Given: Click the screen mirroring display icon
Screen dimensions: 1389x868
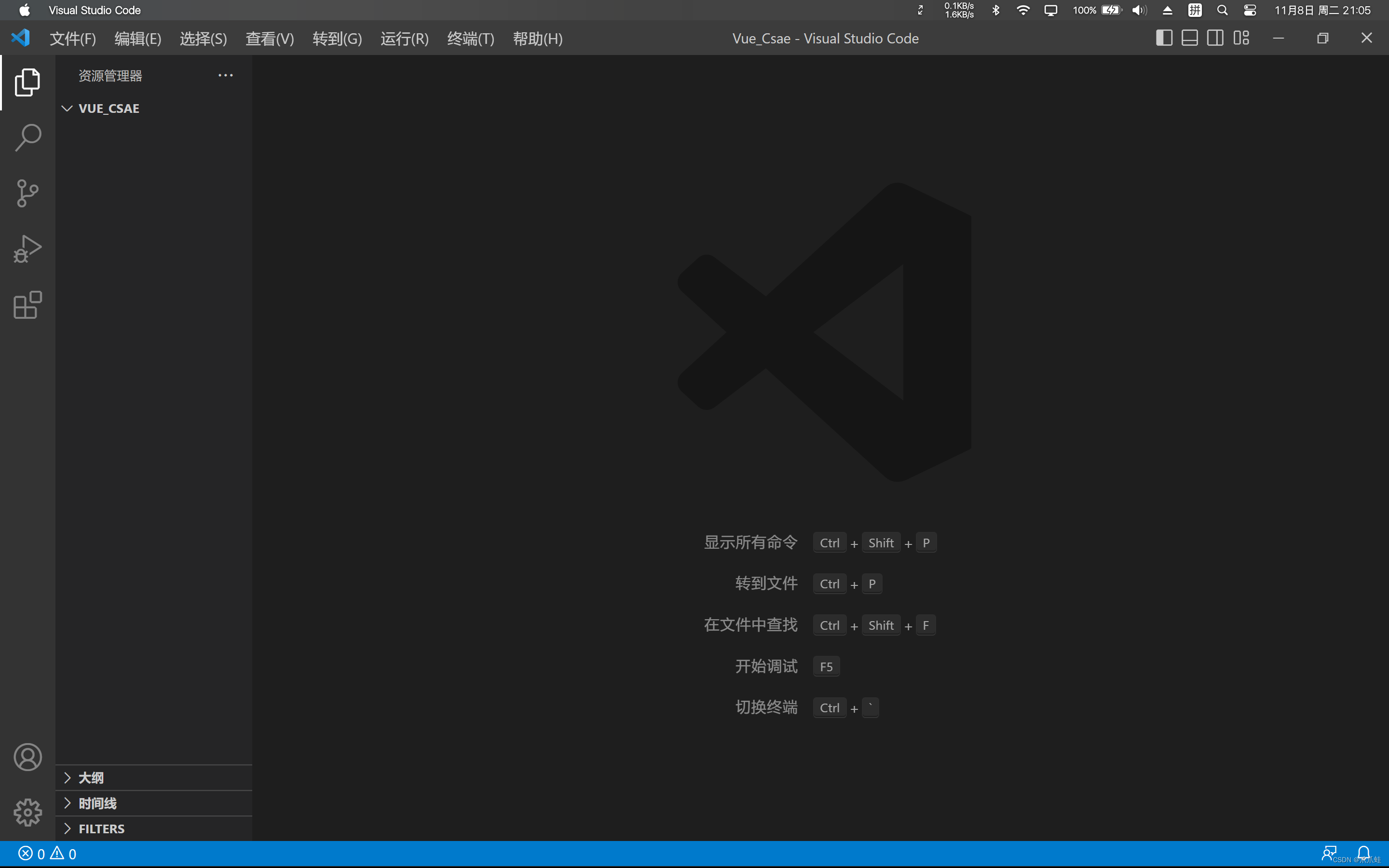Looking at the screenshot, I should [x=1050, y=10].
